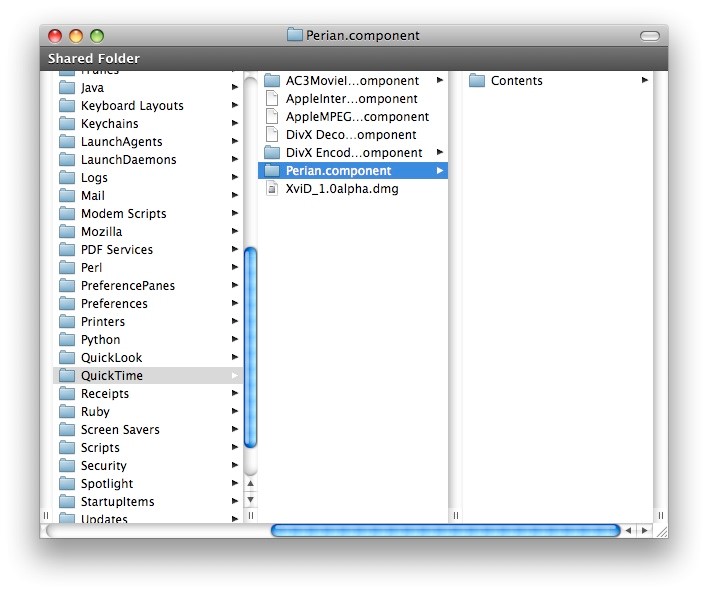
Task: Select the Modem Scripts row
Action: (x=148, y=213)
